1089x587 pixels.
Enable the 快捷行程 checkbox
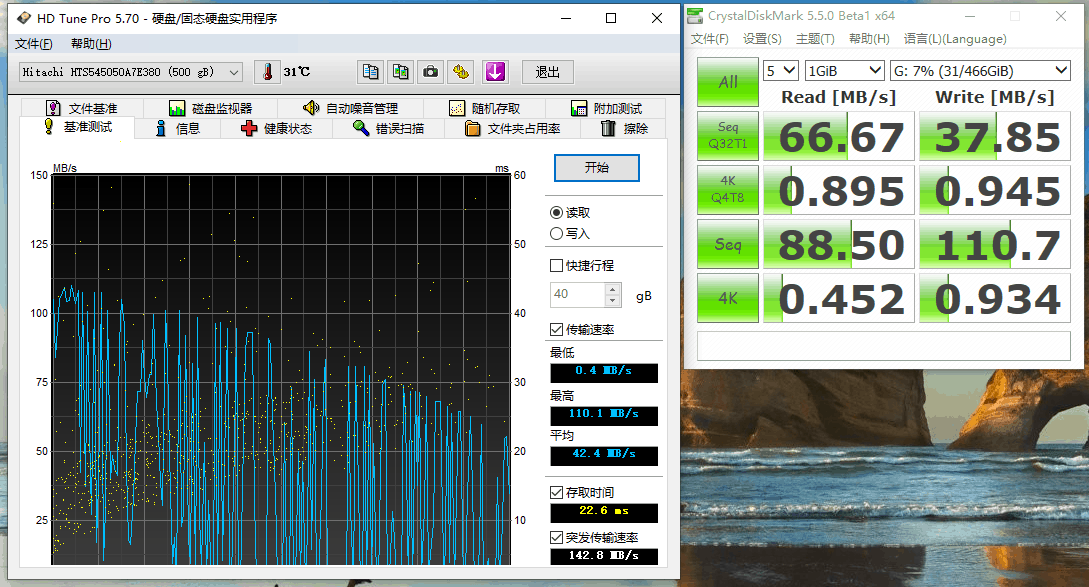[x=556, y=266]
